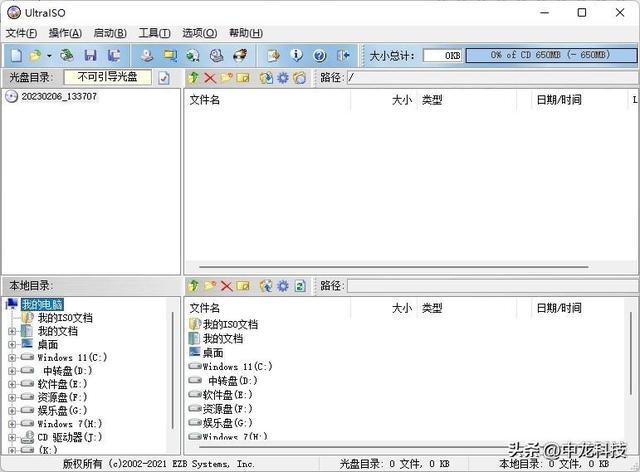Click local tree vertical scrollbar
The width and height of the screenshot is (640, 472).
[173, 370]
